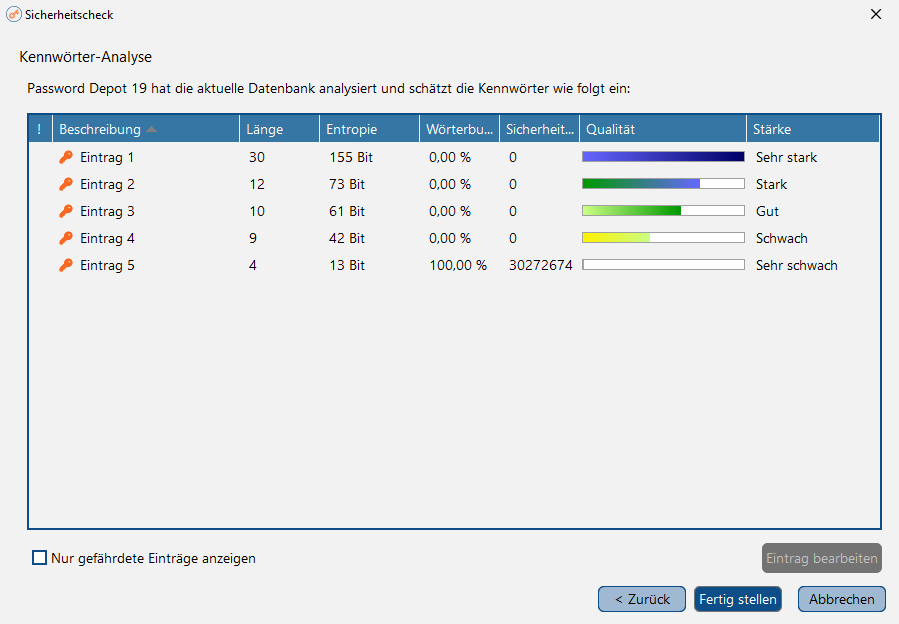This screenshot has height=624, width=899.
Task: Click the 'Gut' strength label
Action: [x=767, y=211]
